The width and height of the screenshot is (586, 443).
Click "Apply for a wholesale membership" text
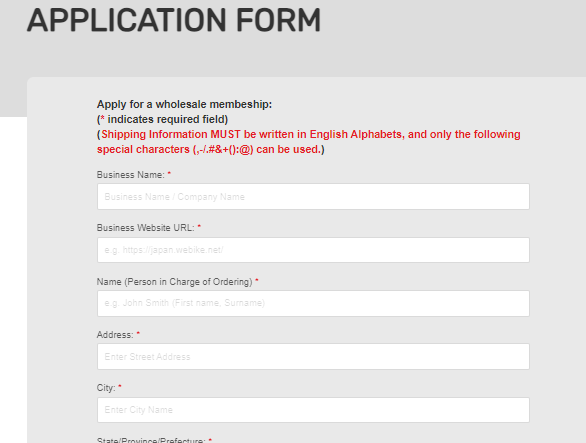pos(184,104)
